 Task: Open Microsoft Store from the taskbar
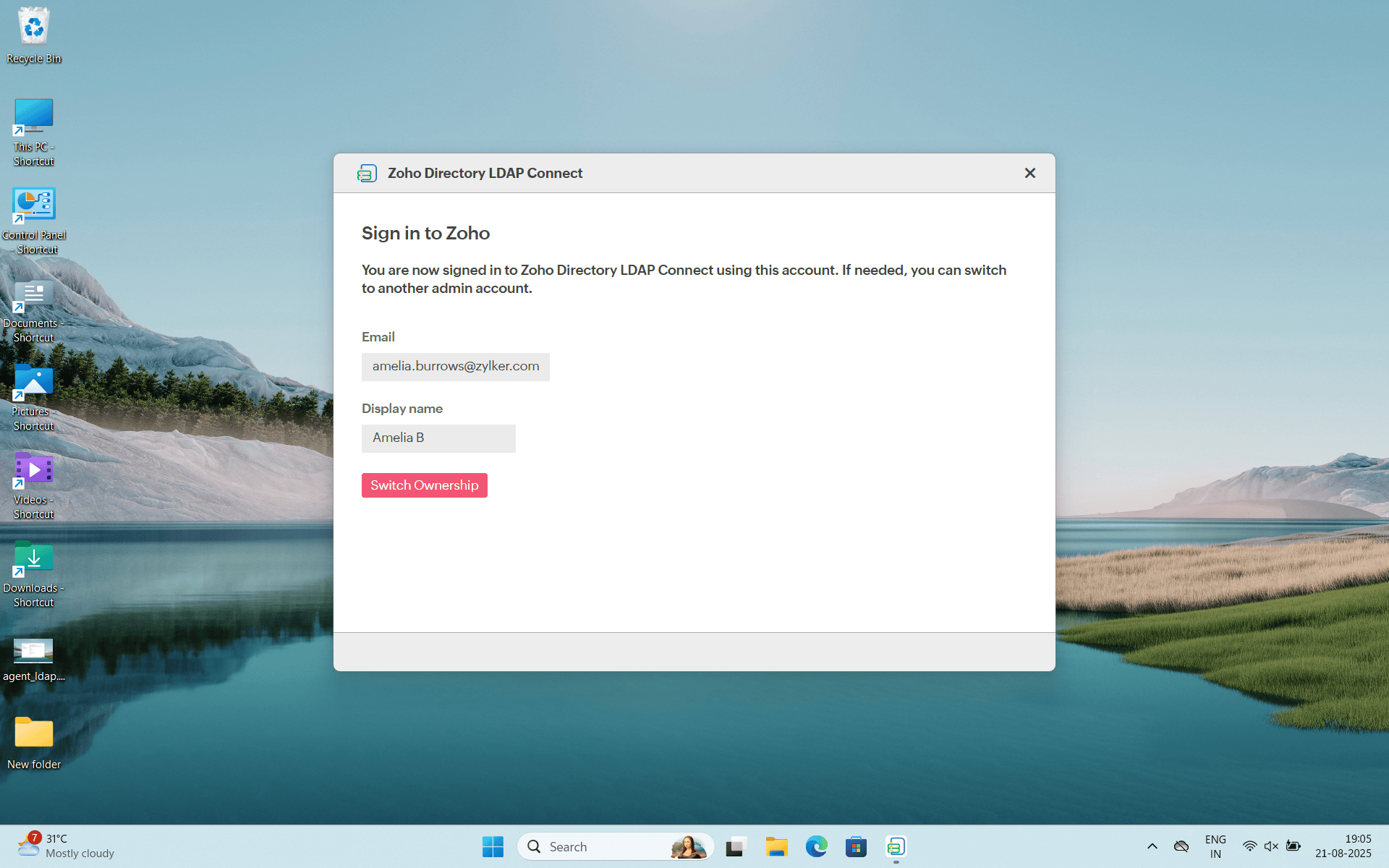[x=856, y=846]
